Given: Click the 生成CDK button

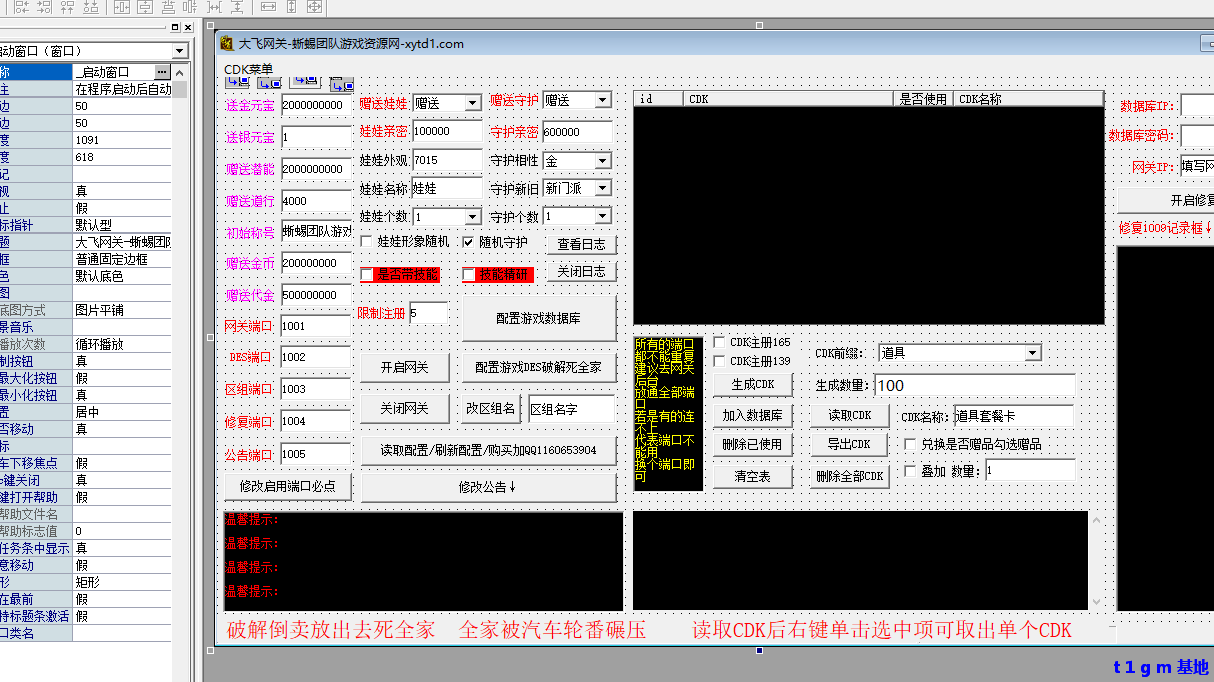Looking at the screenshot, I should [x=752, y=385].
